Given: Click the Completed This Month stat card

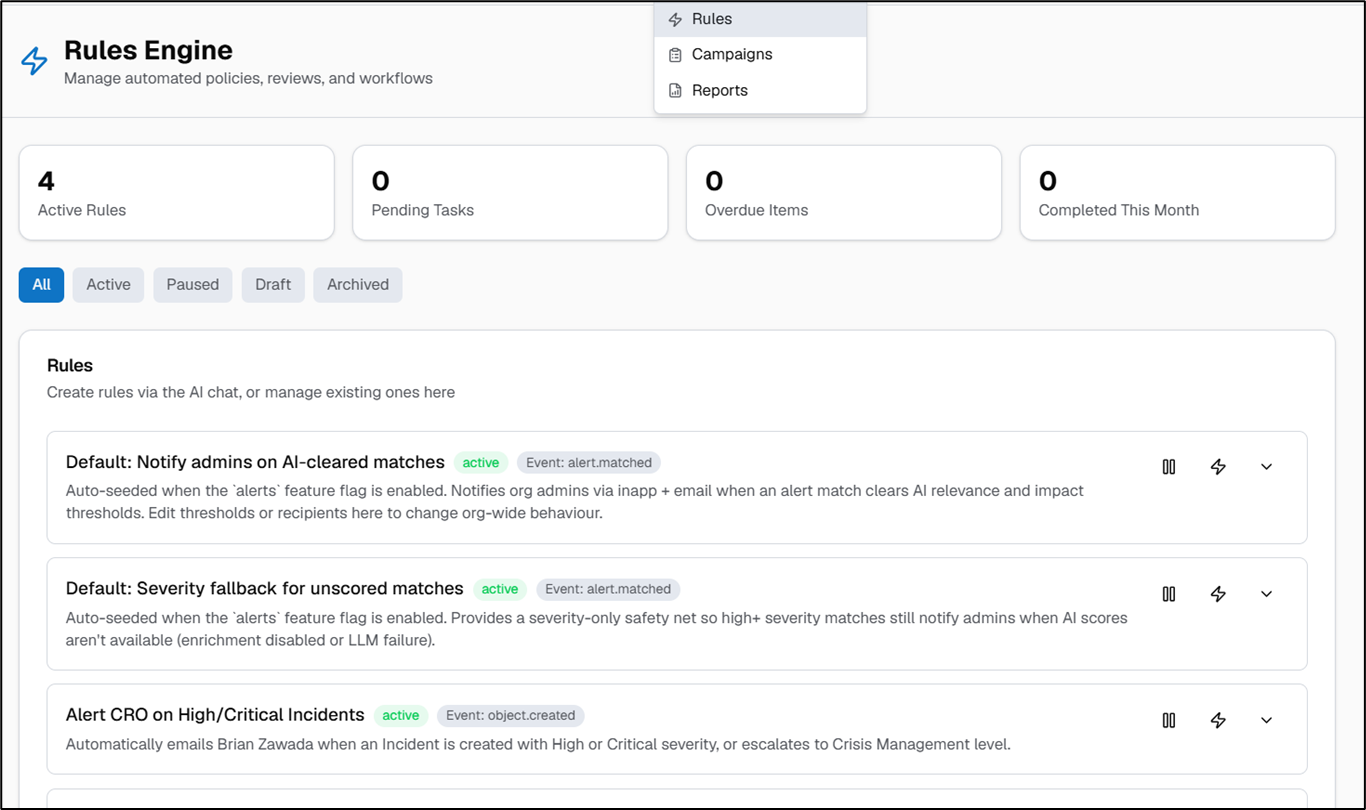Looking at the screenshot, I should tap(1177, 193).
